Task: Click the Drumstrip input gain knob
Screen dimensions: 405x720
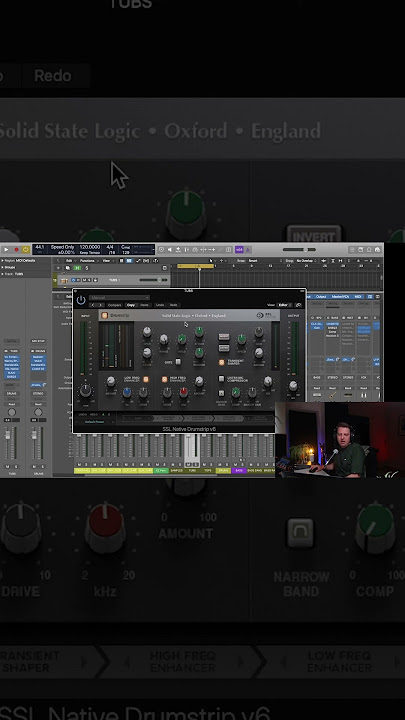Action: click(85, 391)
